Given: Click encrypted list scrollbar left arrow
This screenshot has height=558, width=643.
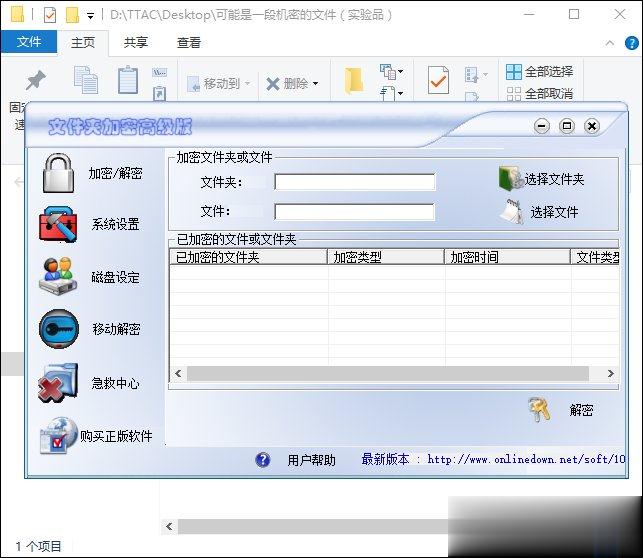Looking at the screenshot, I should (x=178, y=374).
